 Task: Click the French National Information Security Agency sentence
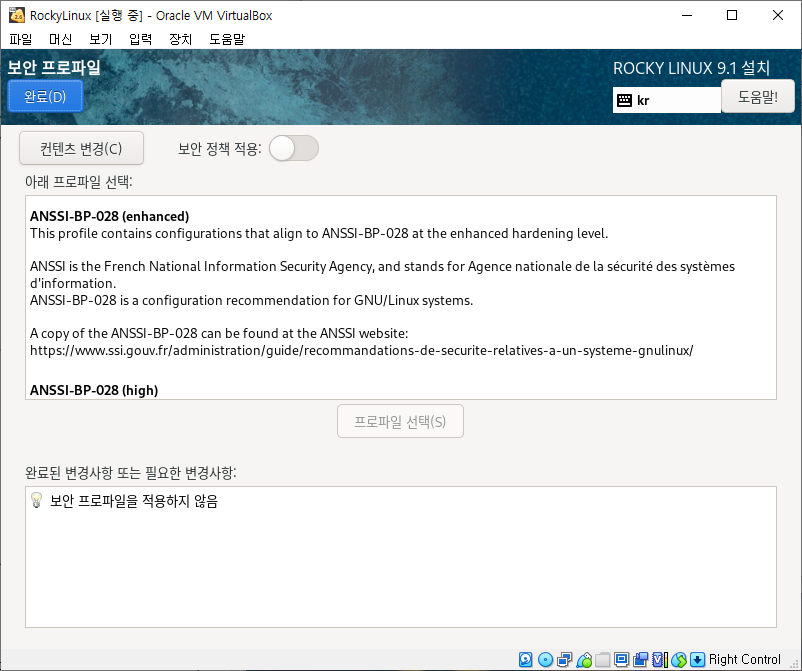pyautogui.click(x=382, y=275)
